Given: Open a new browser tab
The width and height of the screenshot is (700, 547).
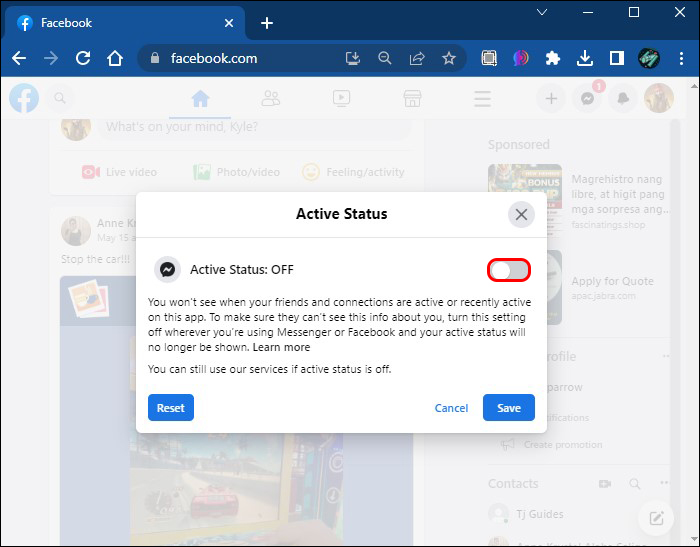Looking at the screenshot, I should coord(267,23).
